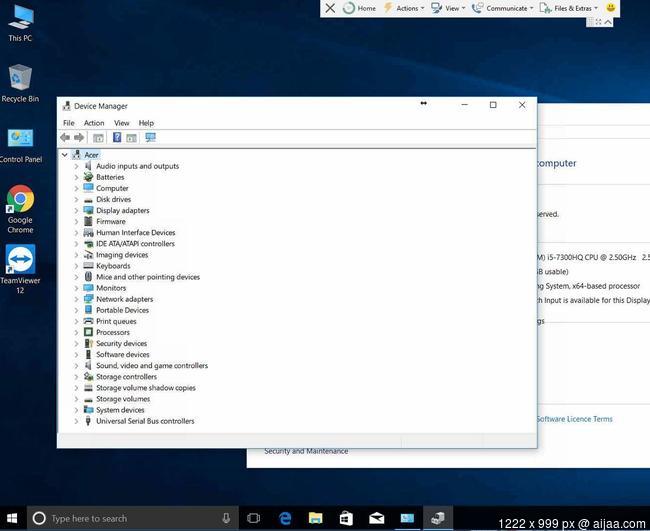Screen dimensions: 650x531
Task: Open File Explorer from the taskbar
Action: click(x=315, y=518)
